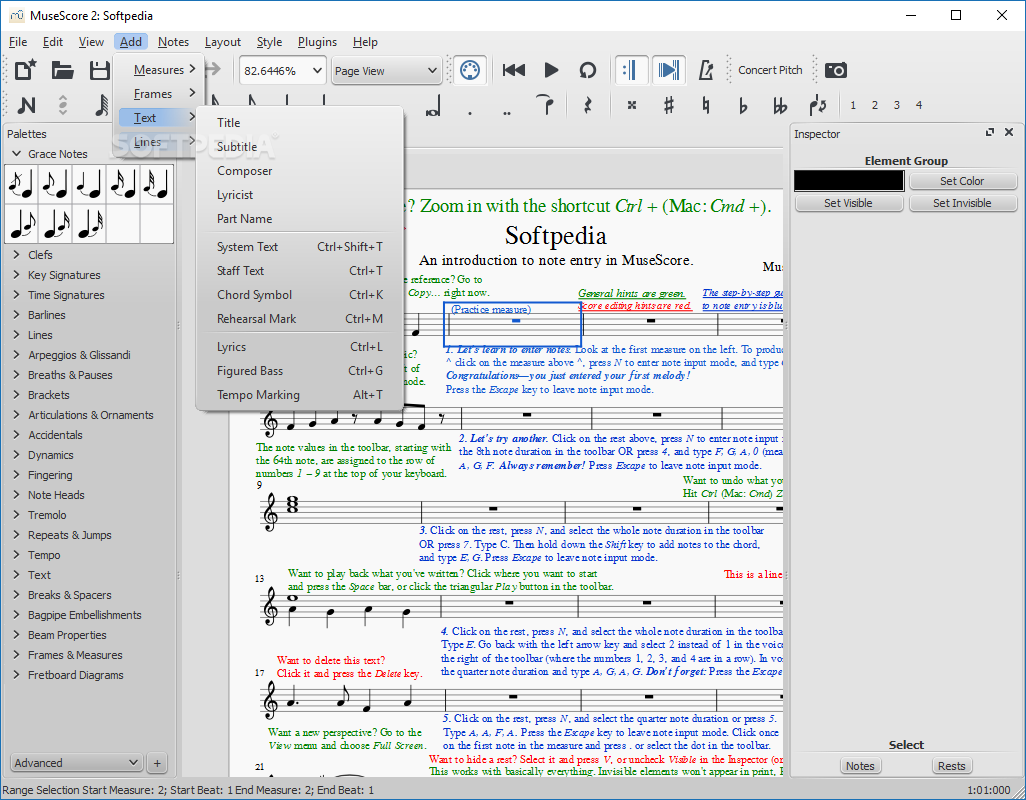Open the Plugins menu
Screen dimensions: 1026x800
tap(317, 42)
